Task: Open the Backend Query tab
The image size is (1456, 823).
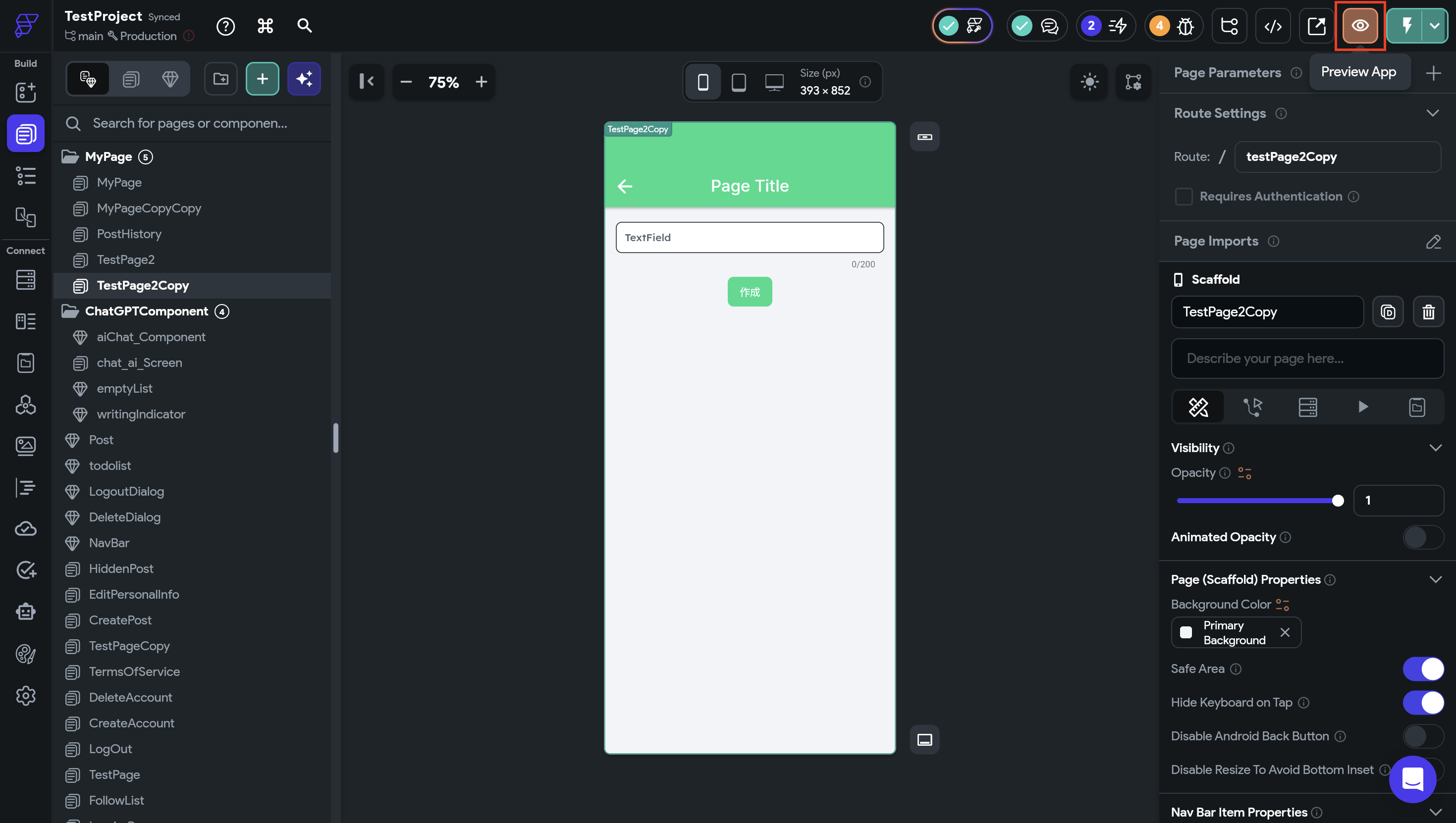Action: click(1307, 407)
